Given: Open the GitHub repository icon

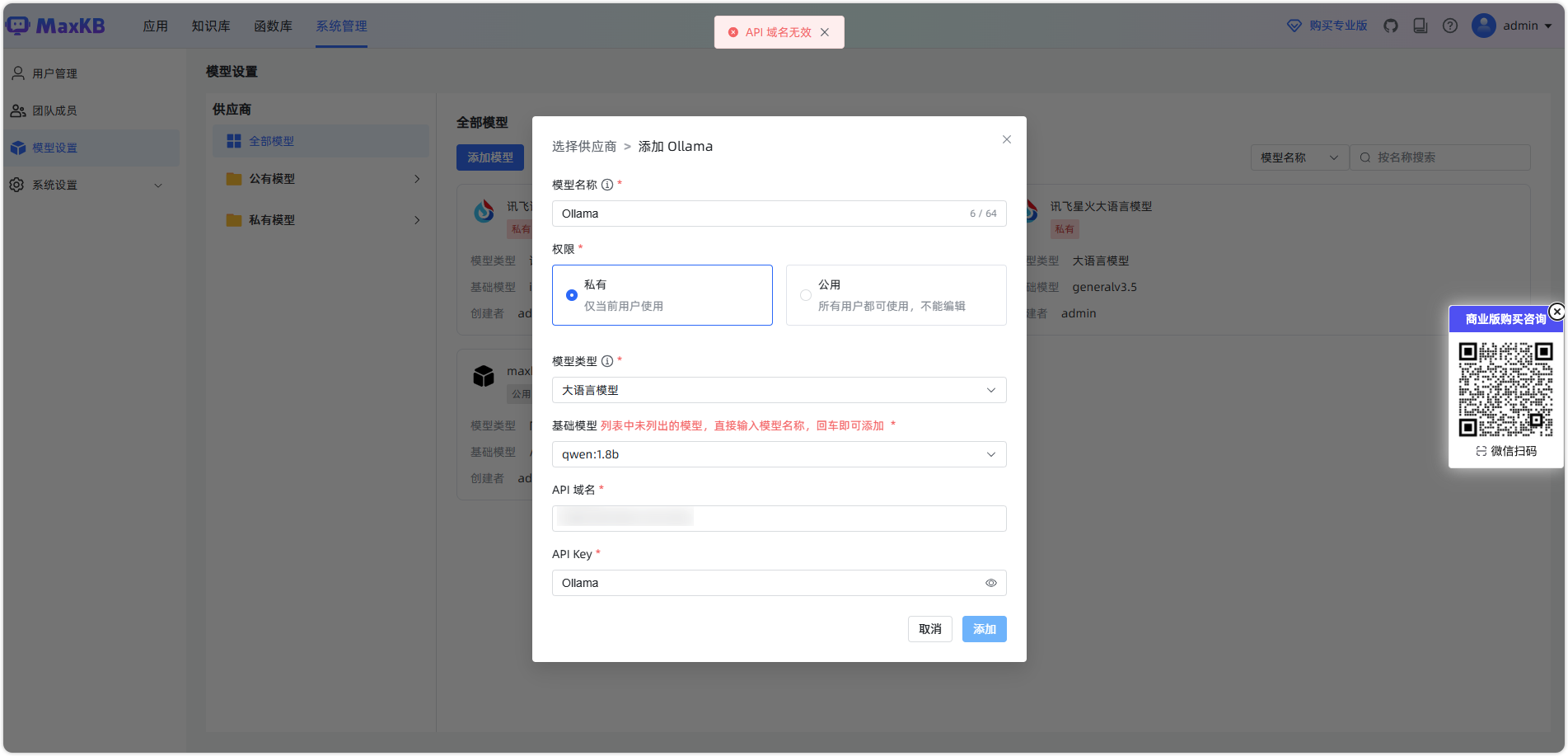Looking at the screenshot, I should [x=1391, y=26].
